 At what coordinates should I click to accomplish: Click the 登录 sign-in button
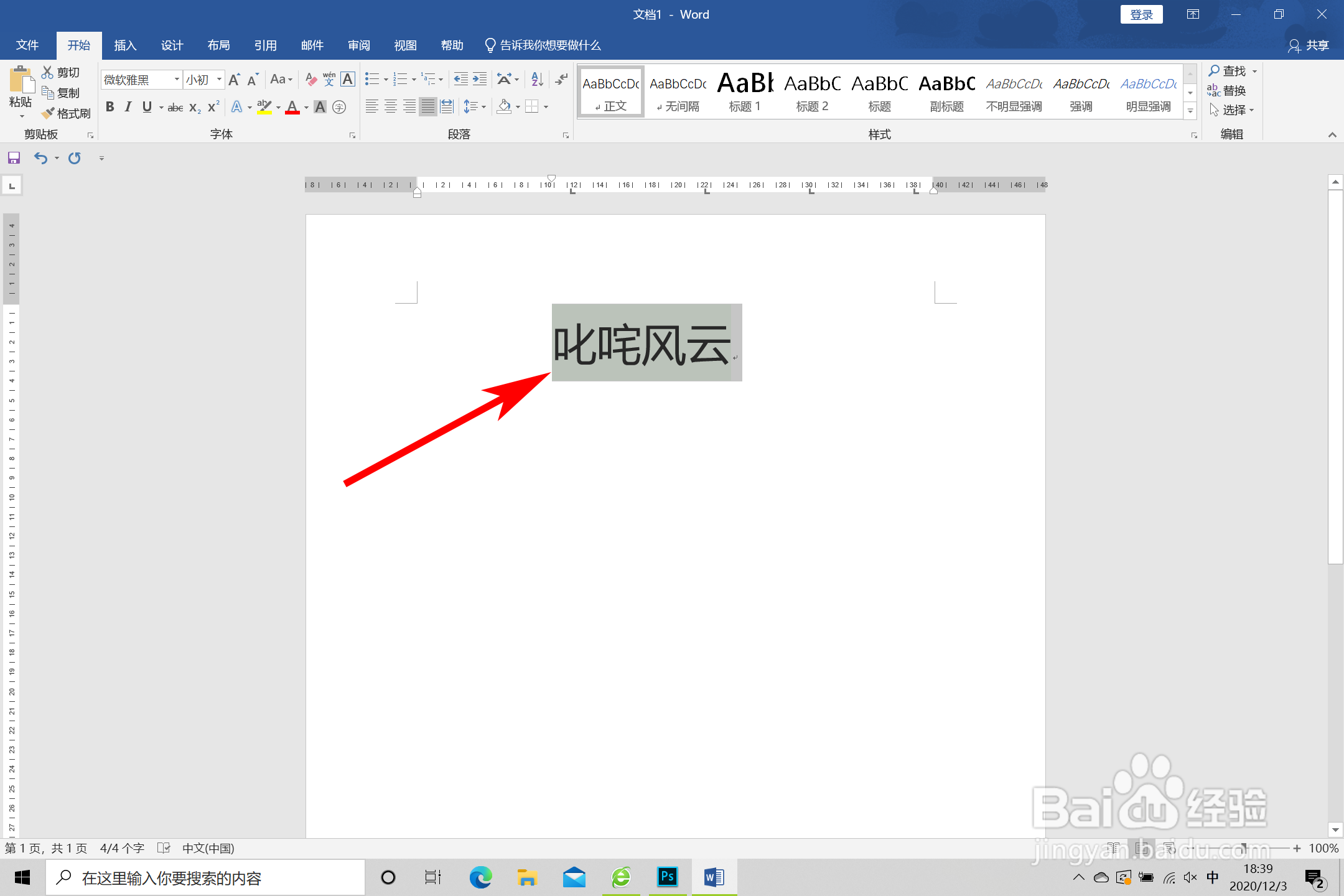coord(1142,14)
